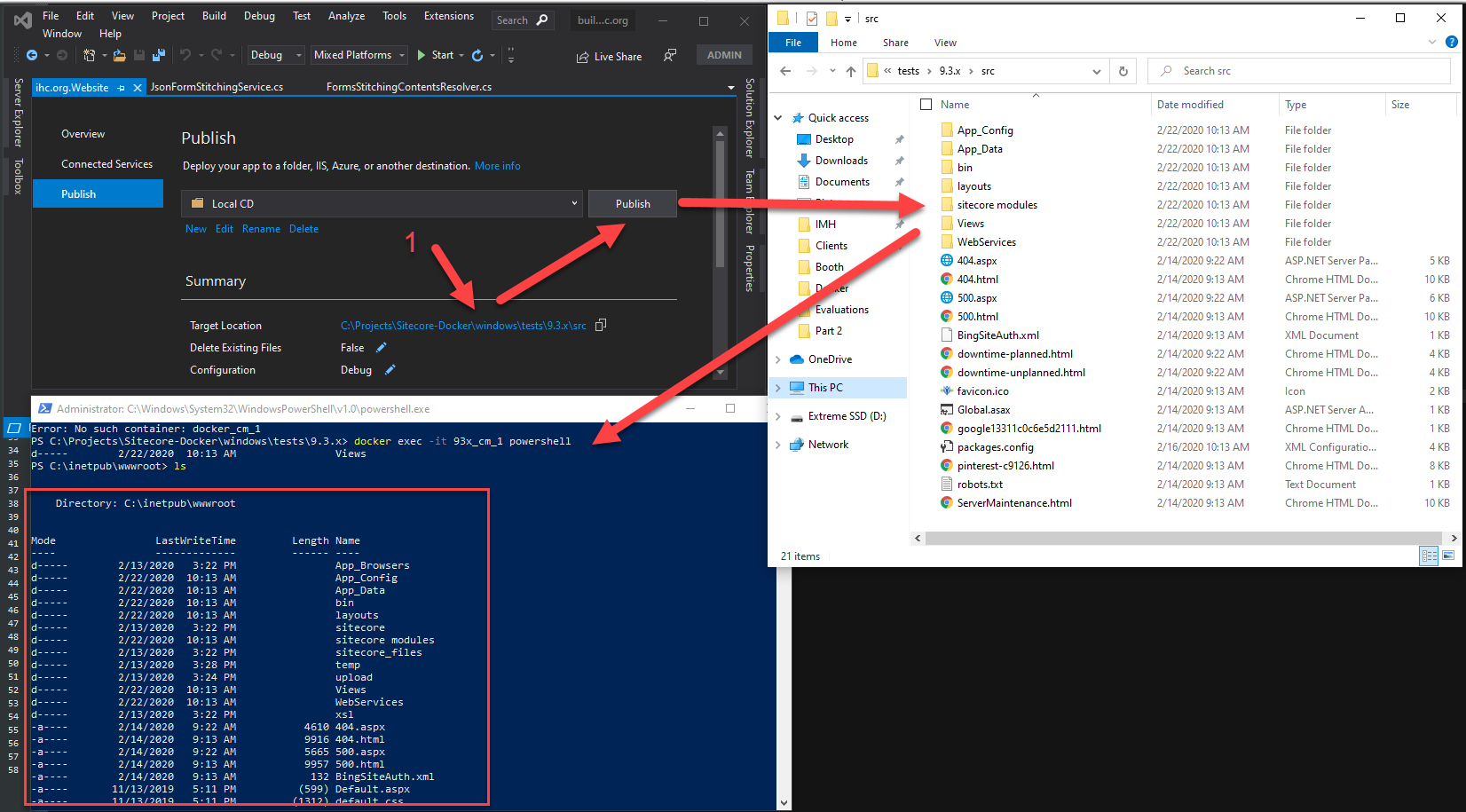Click the Publish page vertical scrollbar

720,204
